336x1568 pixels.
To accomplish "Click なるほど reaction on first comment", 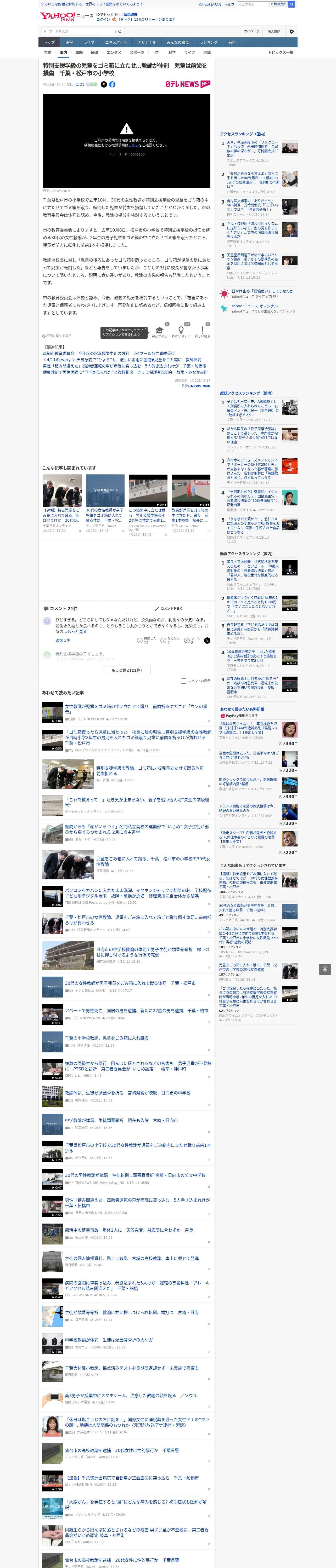I will (x=170, y=640).
